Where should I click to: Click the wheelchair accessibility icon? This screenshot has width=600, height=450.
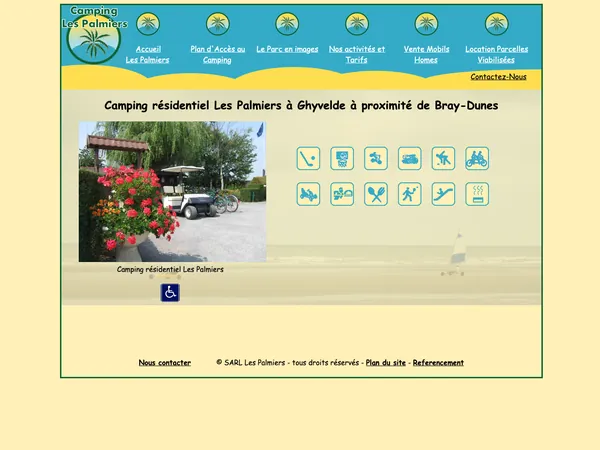(x=170, y=293)
